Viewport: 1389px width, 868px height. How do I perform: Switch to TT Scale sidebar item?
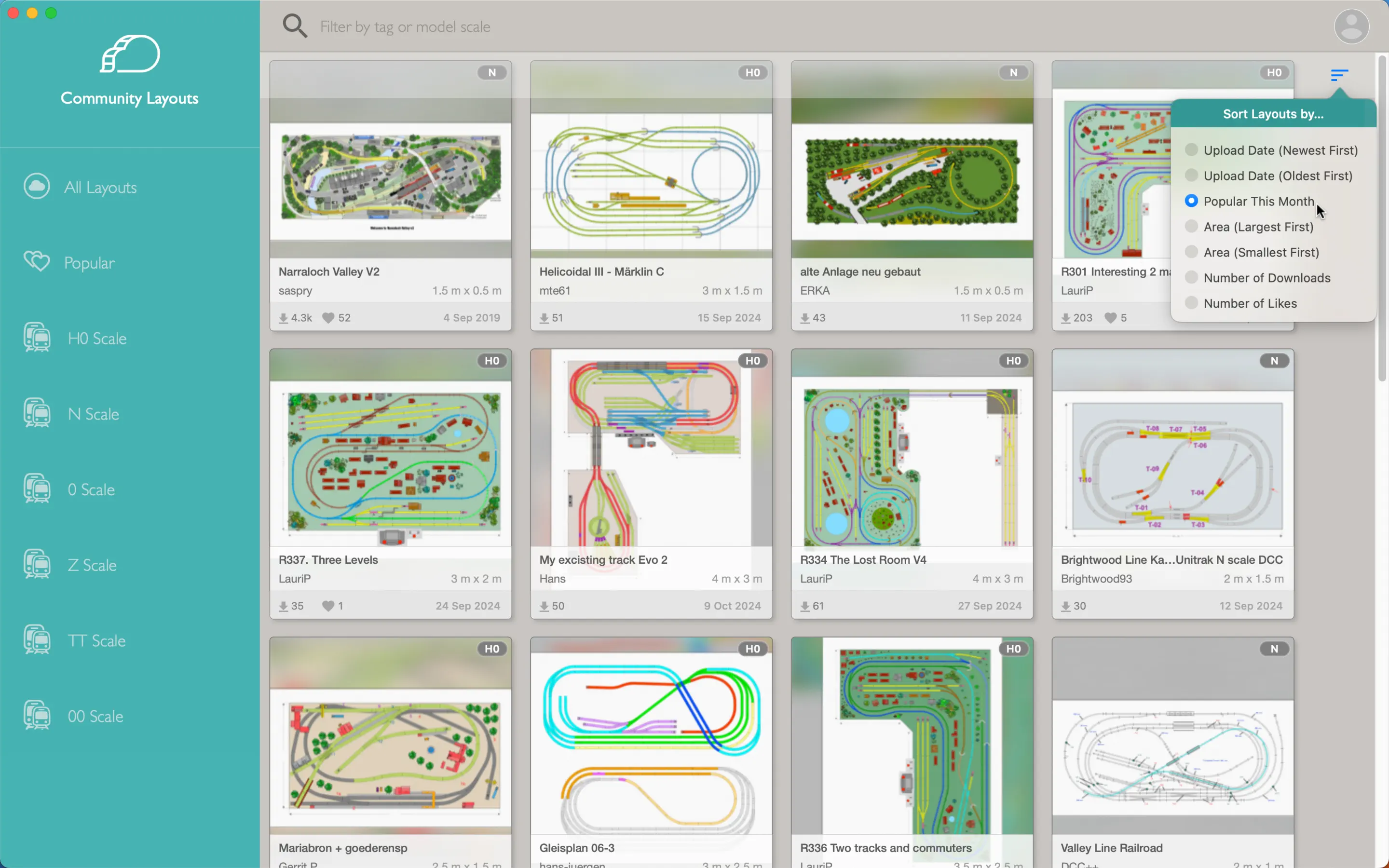(96, 641)
